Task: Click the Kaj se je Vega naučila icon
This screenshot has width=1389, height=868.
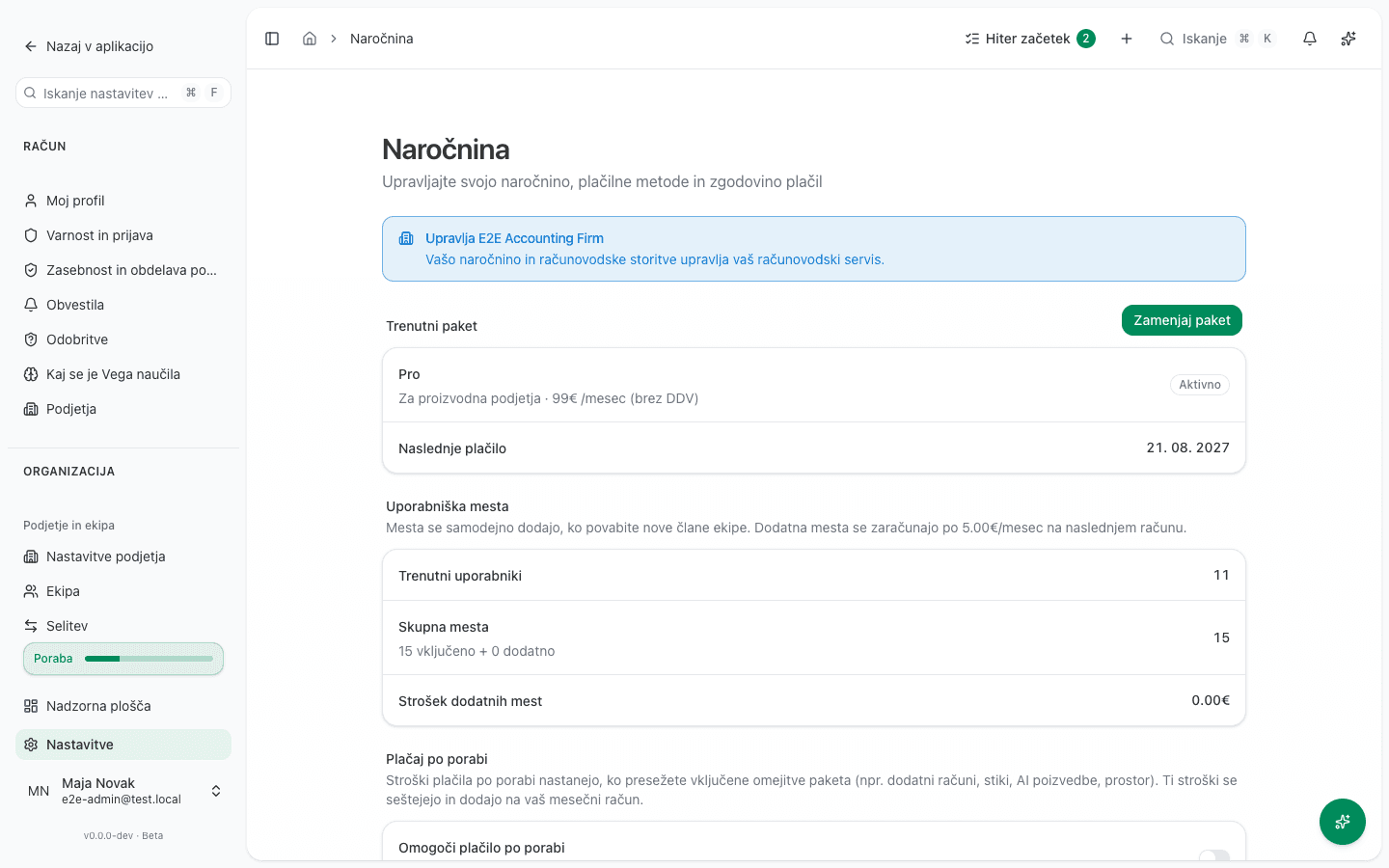Action: point(31,374)
